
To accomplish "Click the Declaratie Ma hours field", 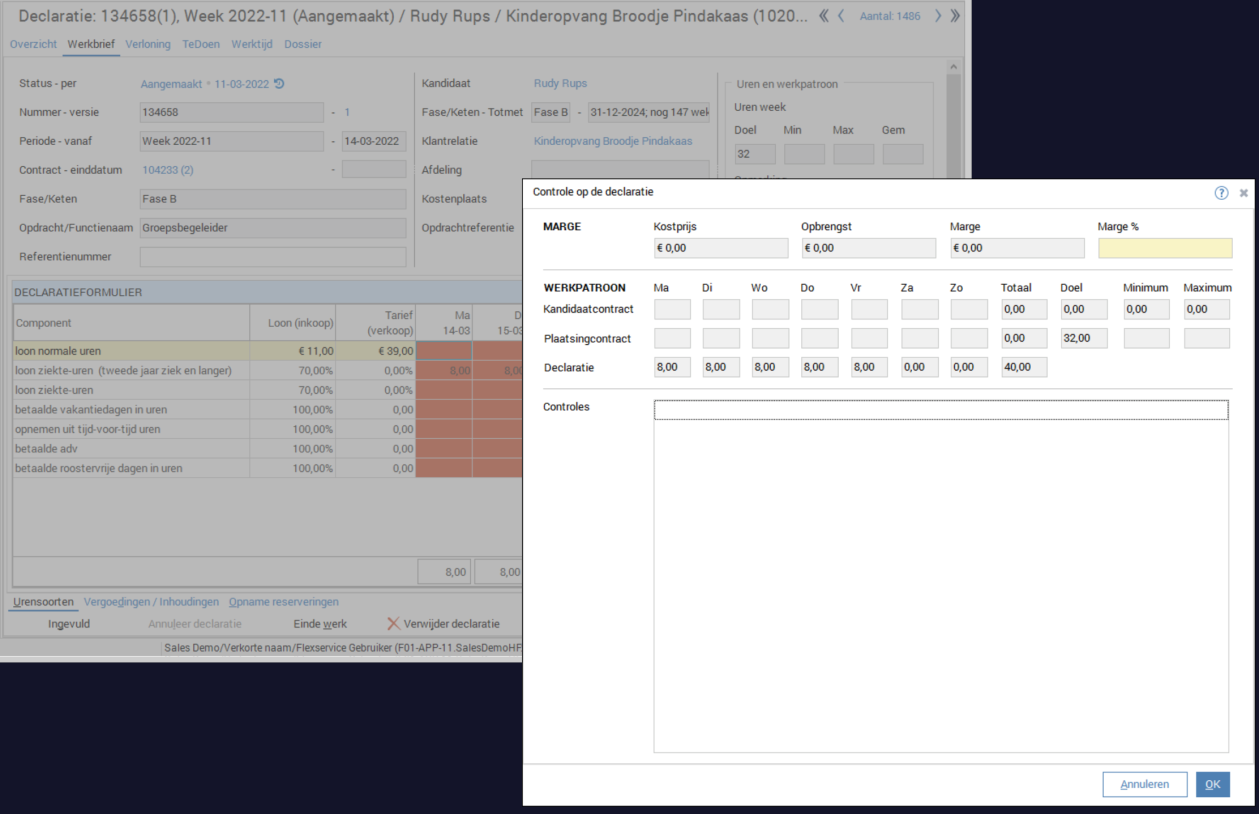I will pyautogui.click(x=672, y=367).
